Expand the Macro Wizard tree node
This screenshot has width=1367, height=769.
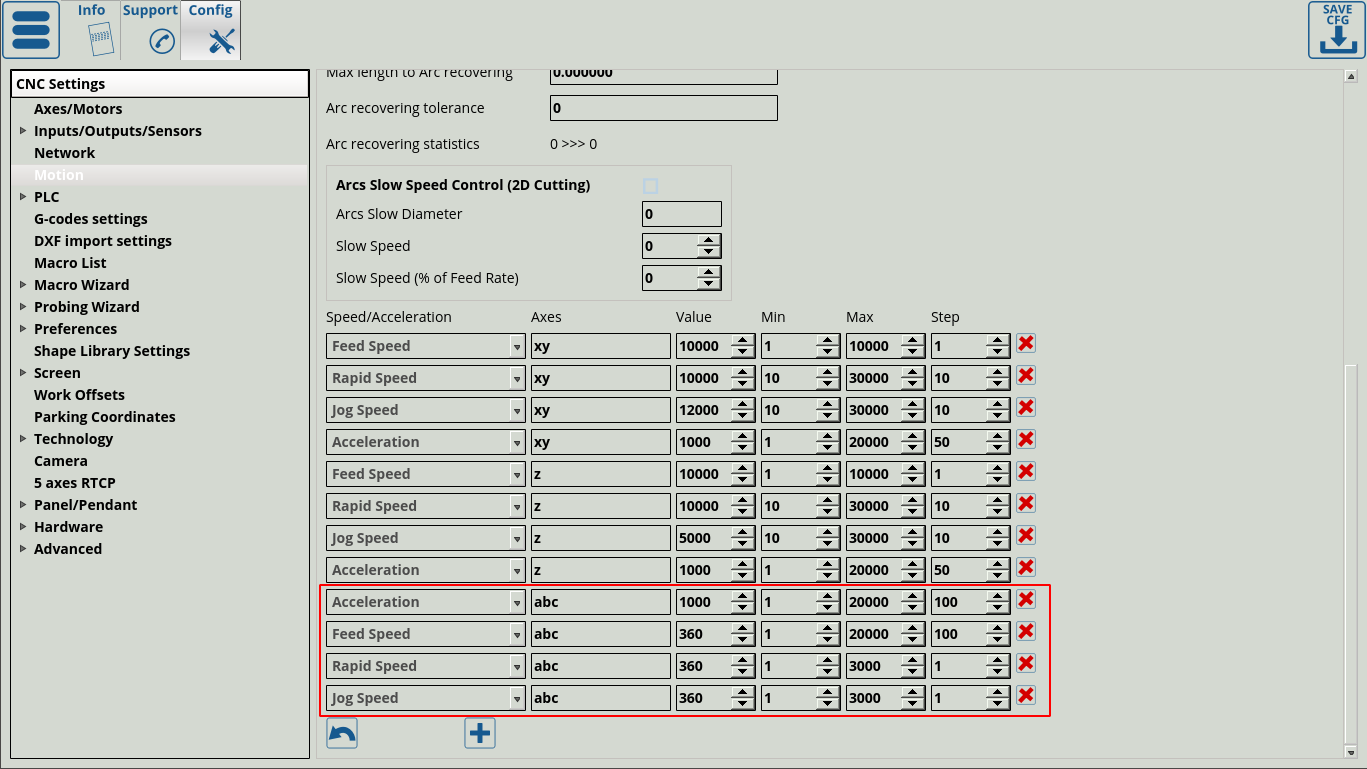pos(23,285)
